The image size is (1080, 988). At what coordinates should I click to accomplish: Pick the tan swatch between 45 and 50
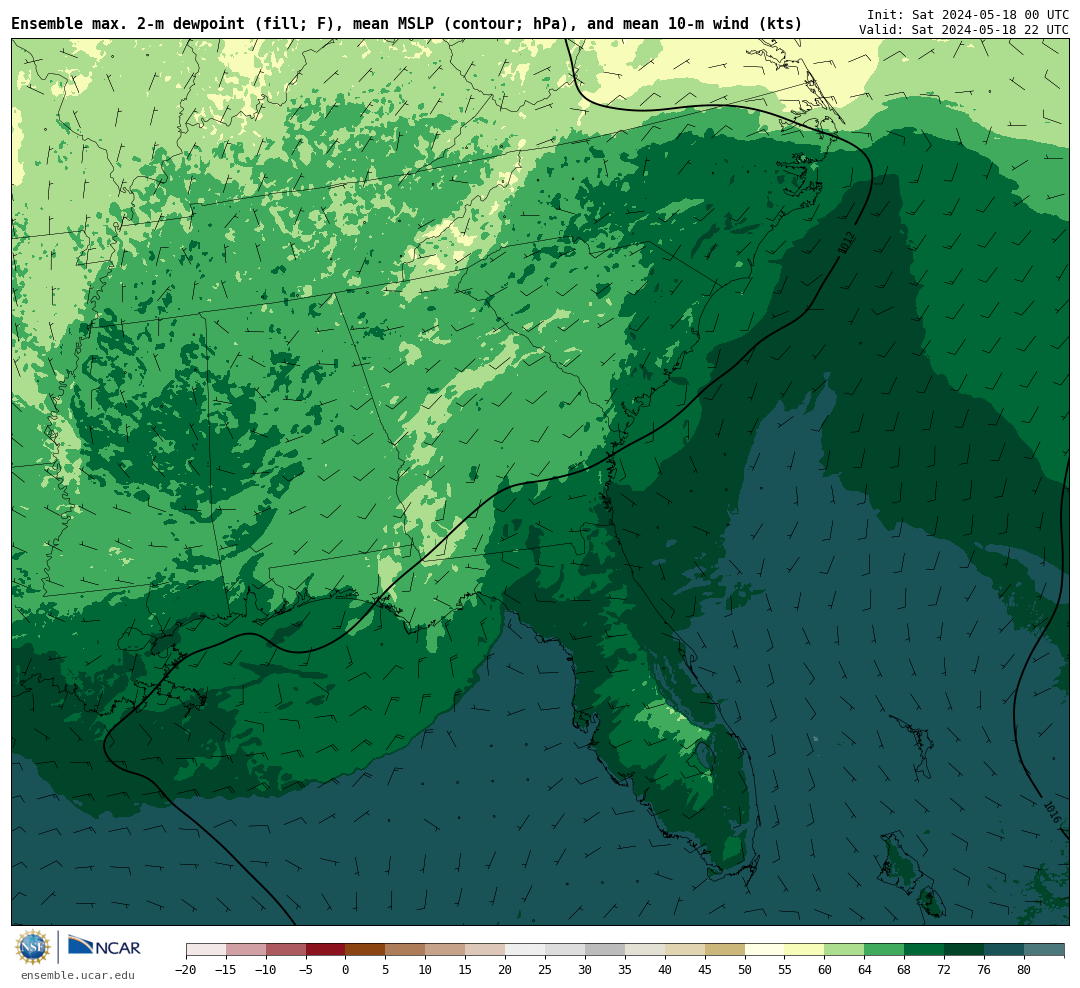(725, 950)
